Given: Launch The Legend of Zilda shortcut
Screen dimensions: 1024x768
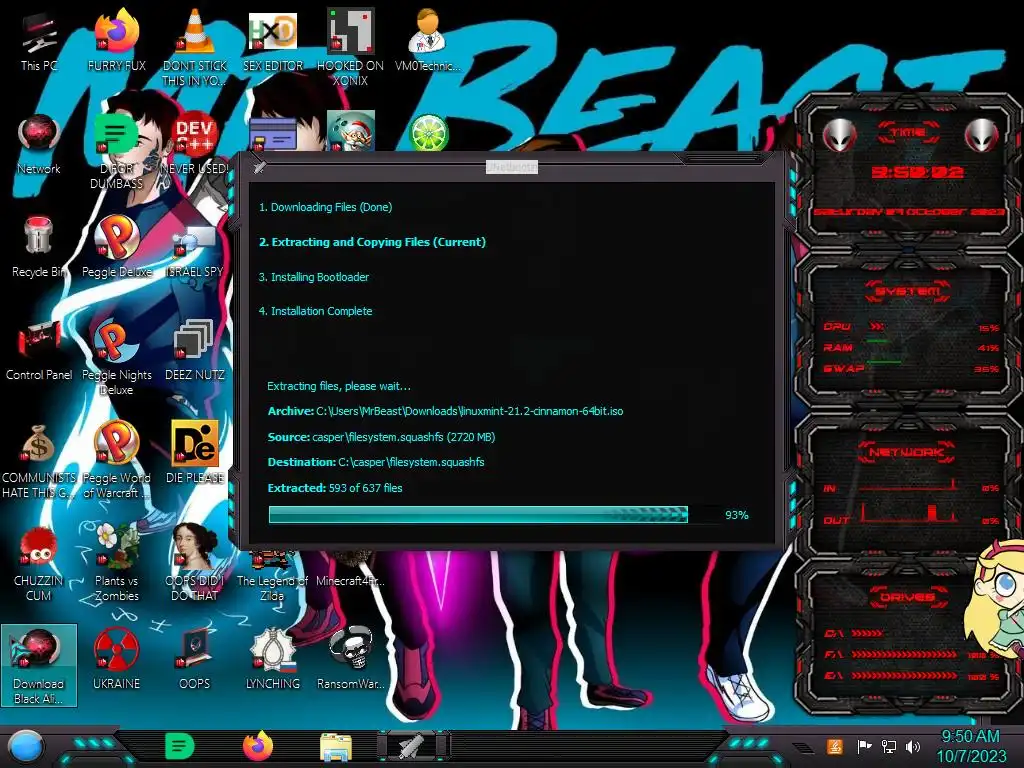Looking at the screenshot, I should pos(272,578).
